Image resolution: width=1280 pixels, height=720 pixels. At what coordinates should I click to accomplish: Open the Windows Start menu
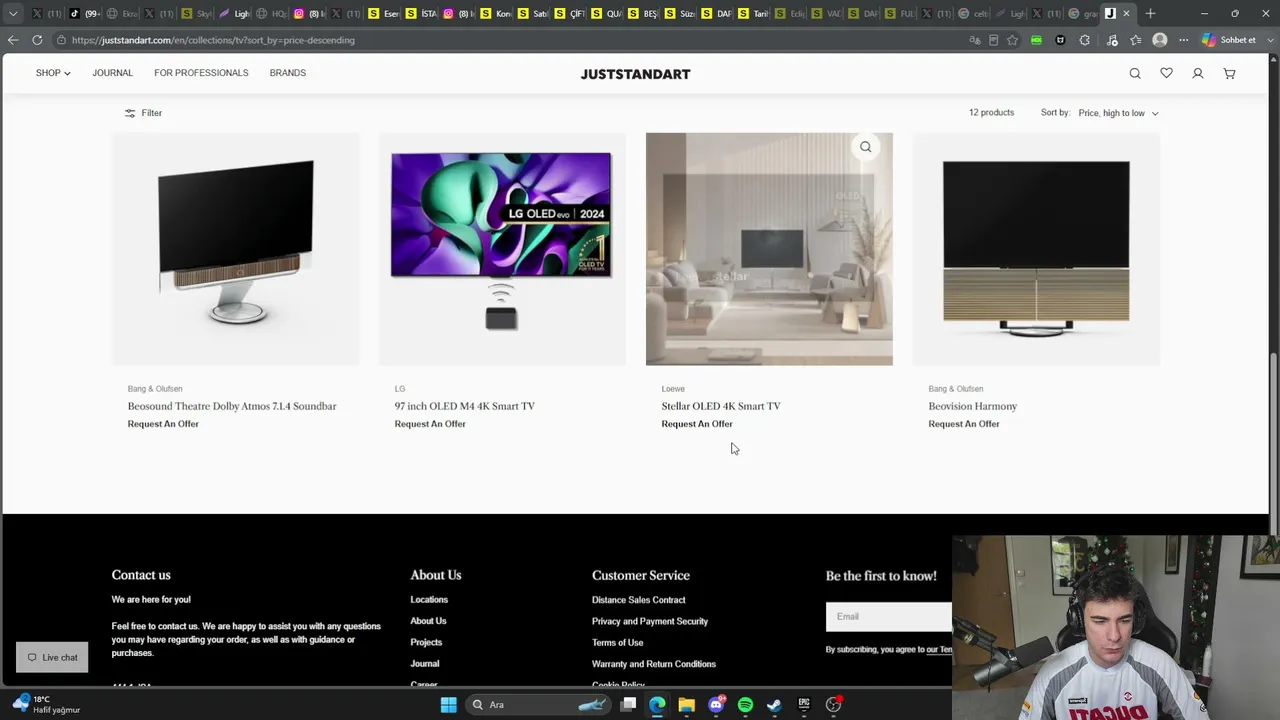point(449,705)
